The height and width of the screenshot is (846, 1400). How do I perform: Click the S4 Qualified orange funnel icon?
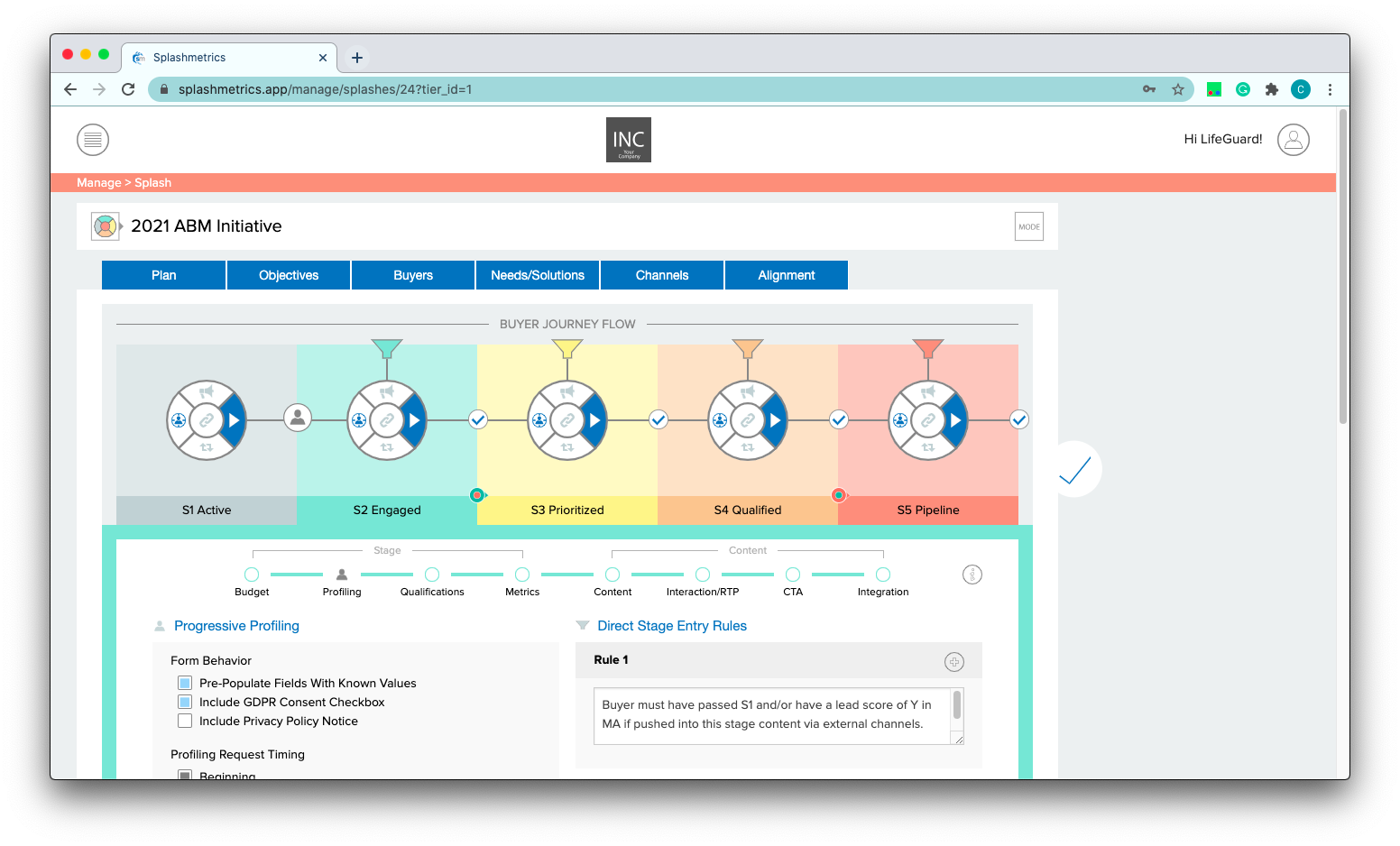click(x=748, y=348)
